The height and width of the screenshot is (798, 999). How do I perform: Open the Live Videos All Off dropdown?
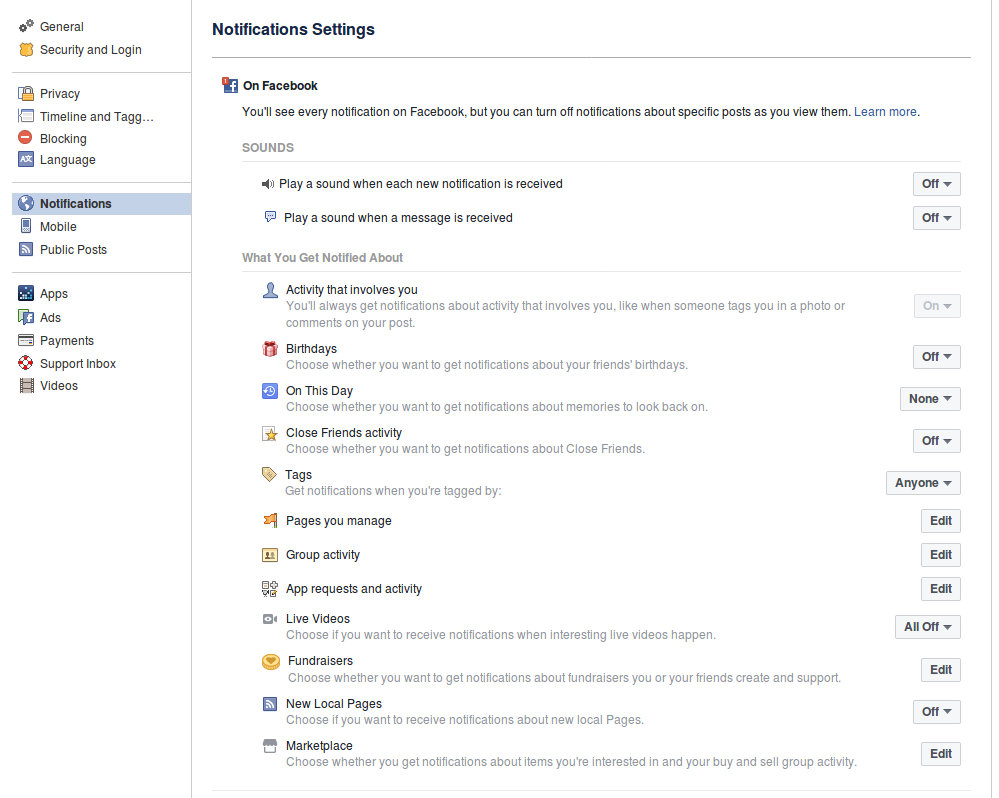(x=928, y=627)
